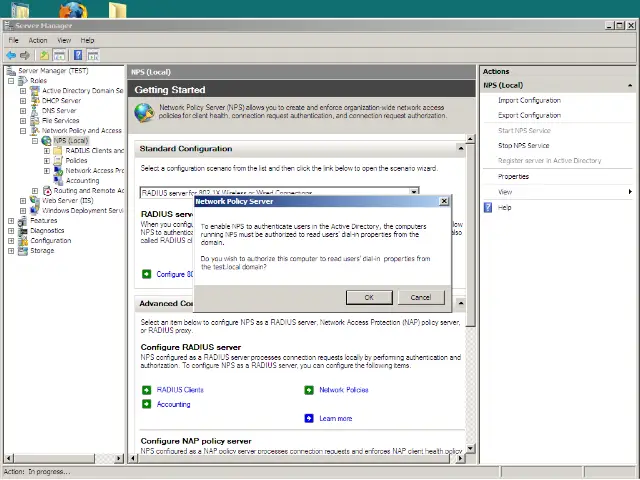Viewport: 640px width, 480px height.
Task: Collapse the NPS (Local) actions group
Action: [630, 85]
